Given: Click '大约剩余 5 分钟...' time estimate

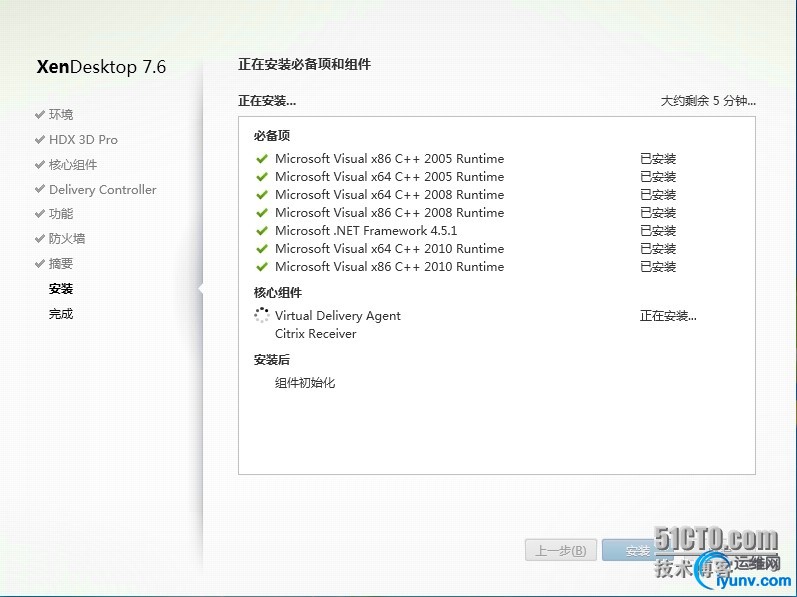Looking at the screenshot, I should pos(708,101).
